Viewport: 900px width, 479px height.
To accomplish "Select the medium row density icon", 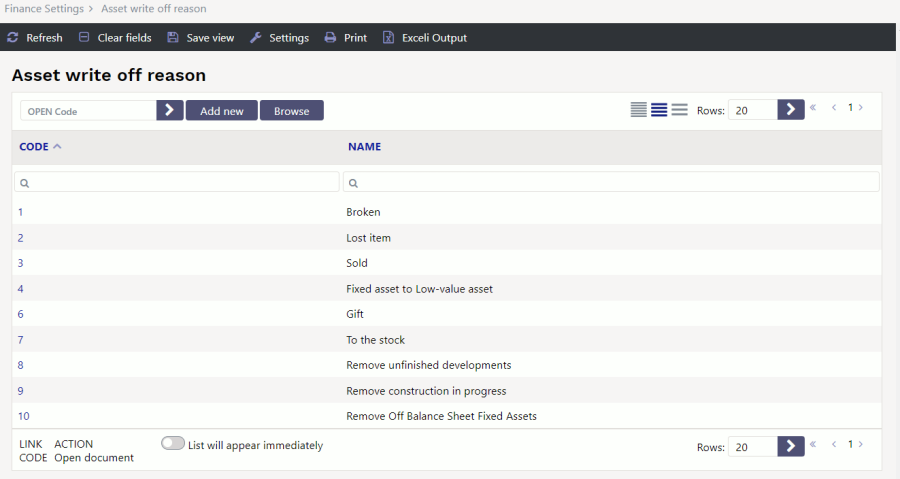I will click(659, 110).
